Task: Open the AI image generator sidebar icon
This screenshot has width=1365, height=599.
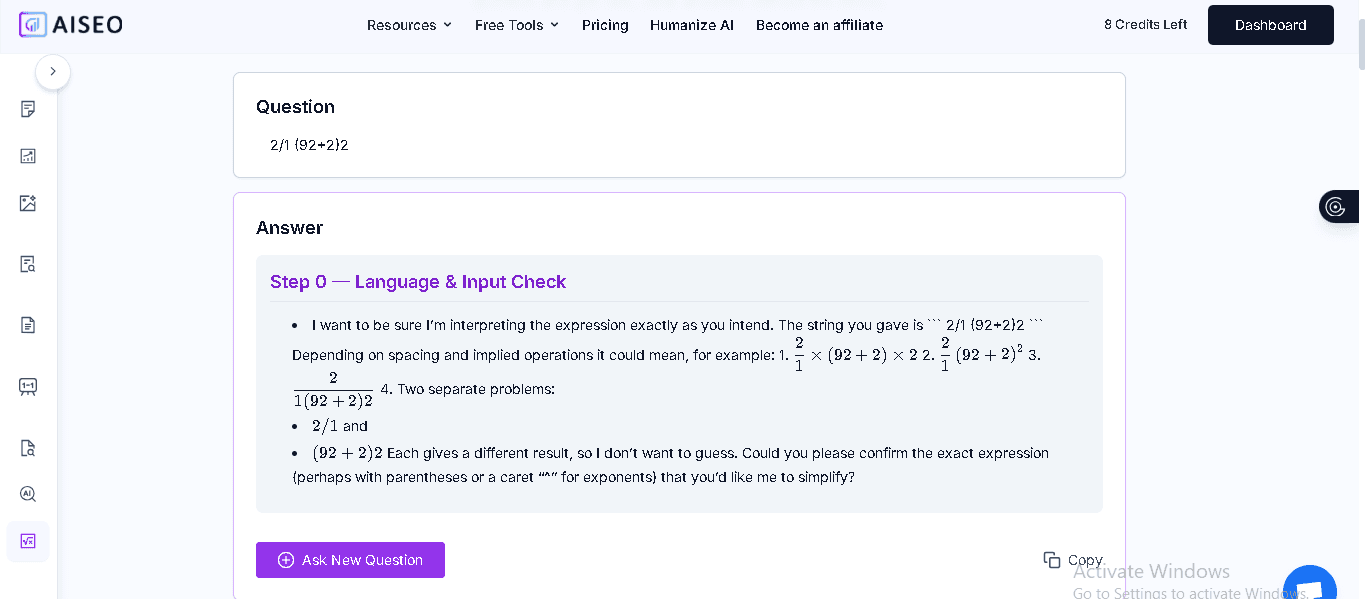Action: 28,203
